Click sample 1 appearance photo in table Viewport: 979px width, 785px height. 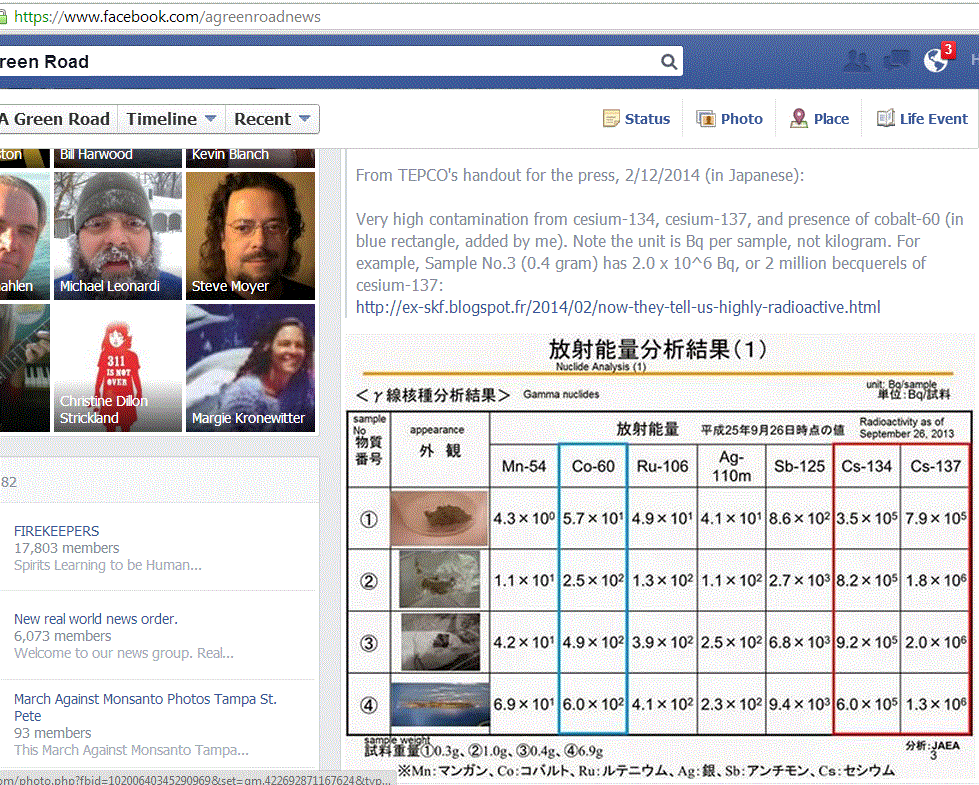click(x=439, y=518)
